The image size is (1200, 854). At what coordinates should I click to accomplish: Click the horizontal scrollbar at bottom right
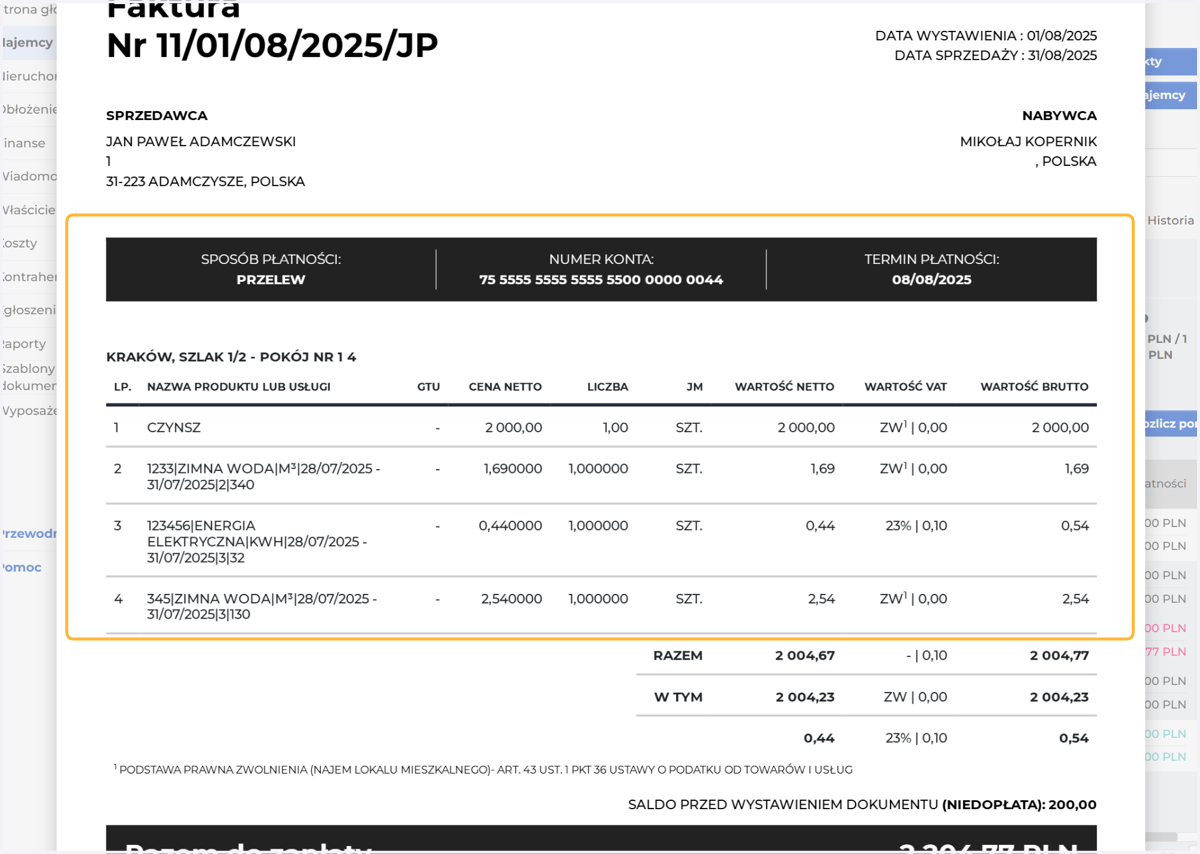tap(1164, 836)
